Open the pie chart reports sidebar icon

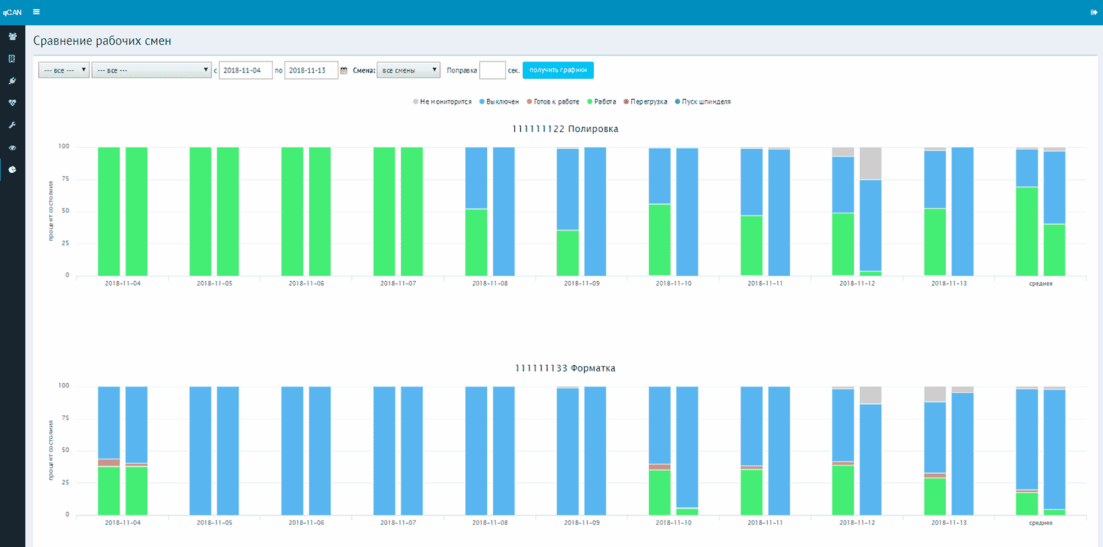tap(12, 169)
